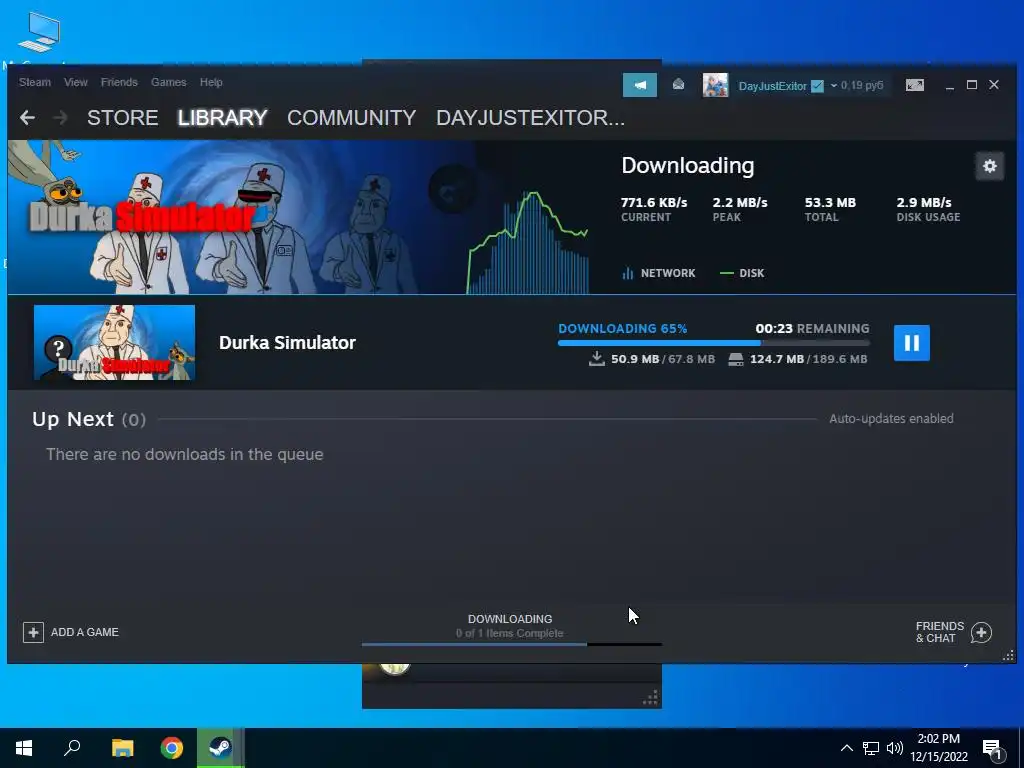Click the ADD A GAME label
Screen dimensions: 1024x768
[85, 632]
